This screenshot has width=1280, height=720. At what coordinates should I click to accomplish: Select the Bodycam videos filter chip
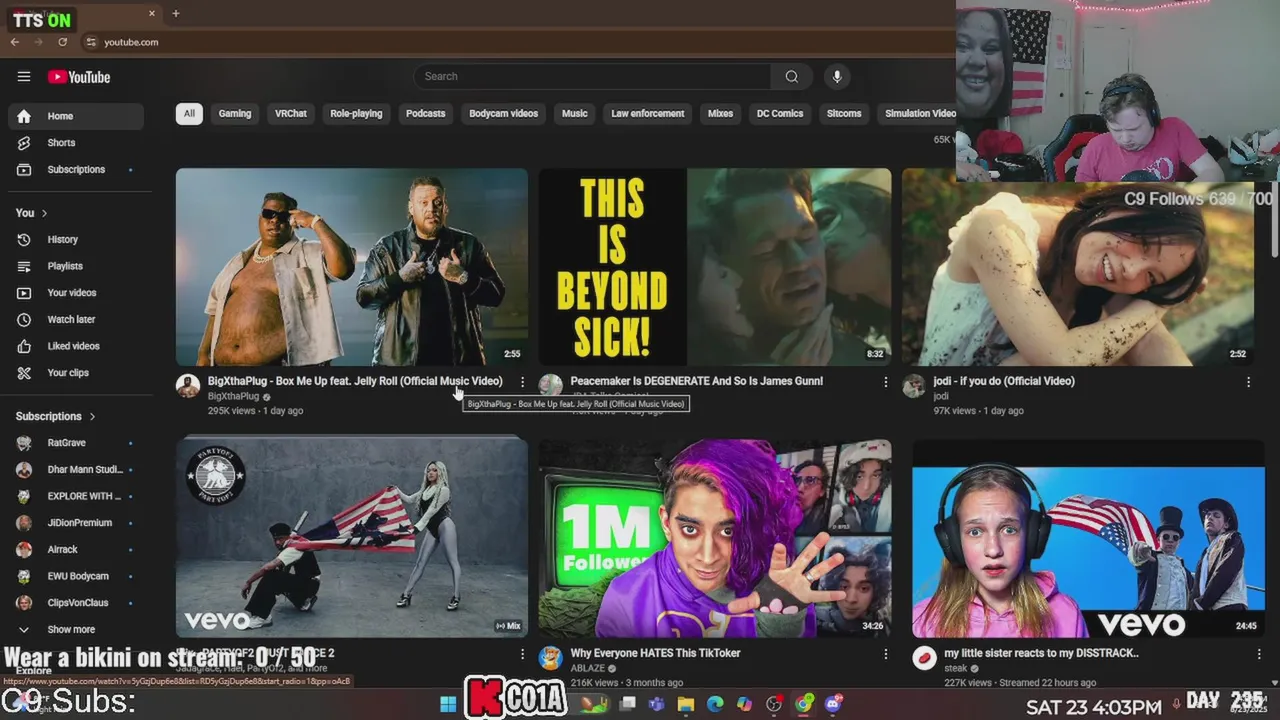pyautogui.click(x=504, y=114)
